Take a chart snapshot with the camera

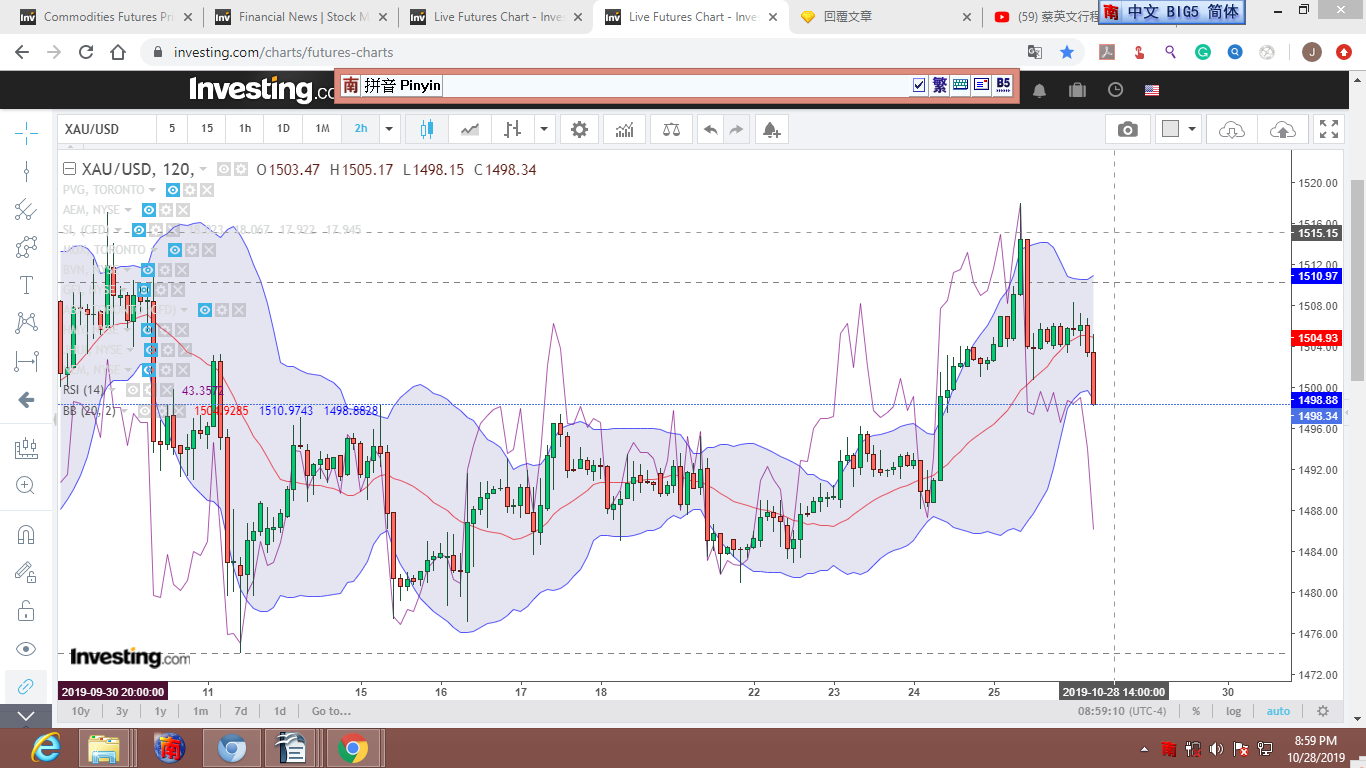pyautogui.click(x=1128, y=129)
